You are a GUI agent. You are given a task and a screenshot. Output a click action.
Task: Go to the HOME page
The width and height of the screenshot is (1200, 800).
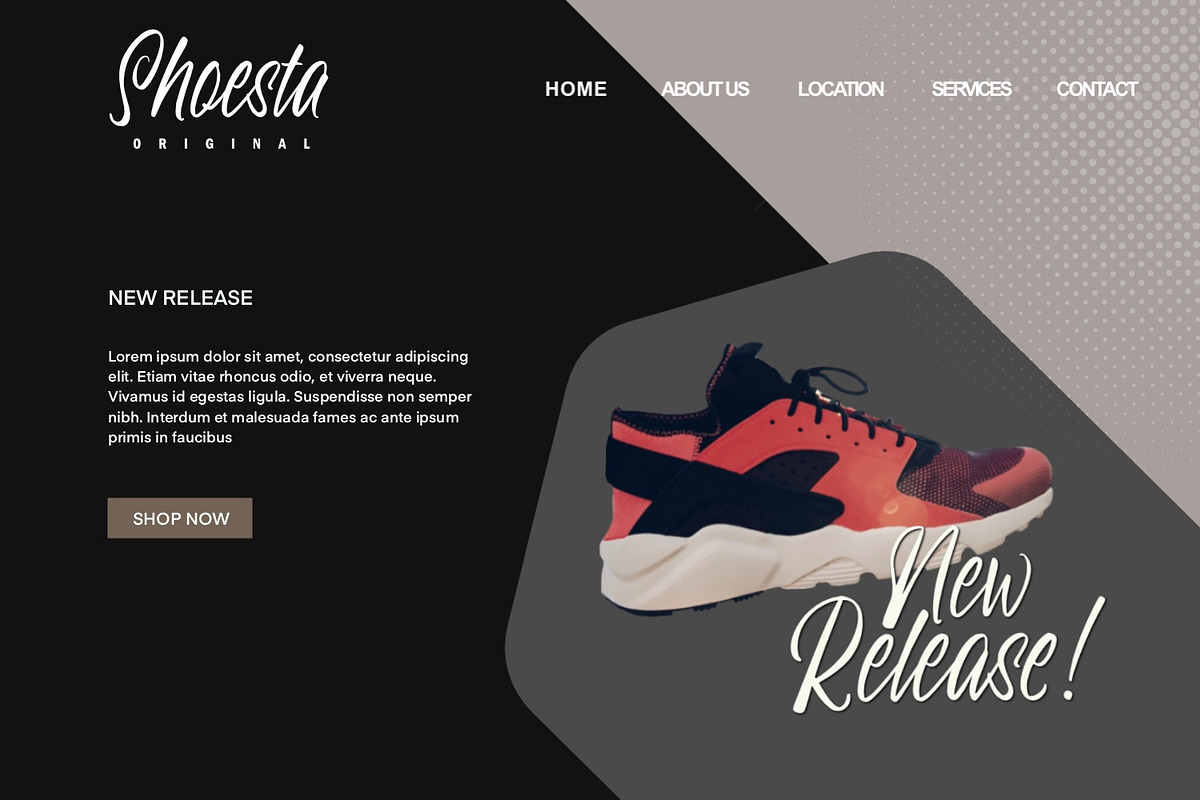pos(576,89)
